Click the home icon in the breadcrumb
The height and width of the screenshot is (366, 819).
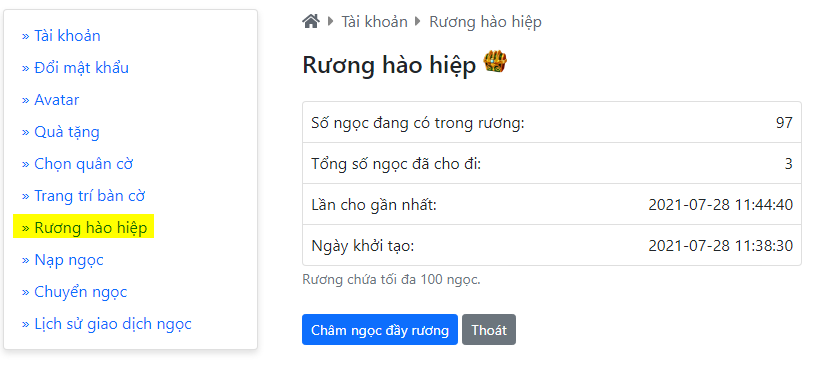point(311,22)
